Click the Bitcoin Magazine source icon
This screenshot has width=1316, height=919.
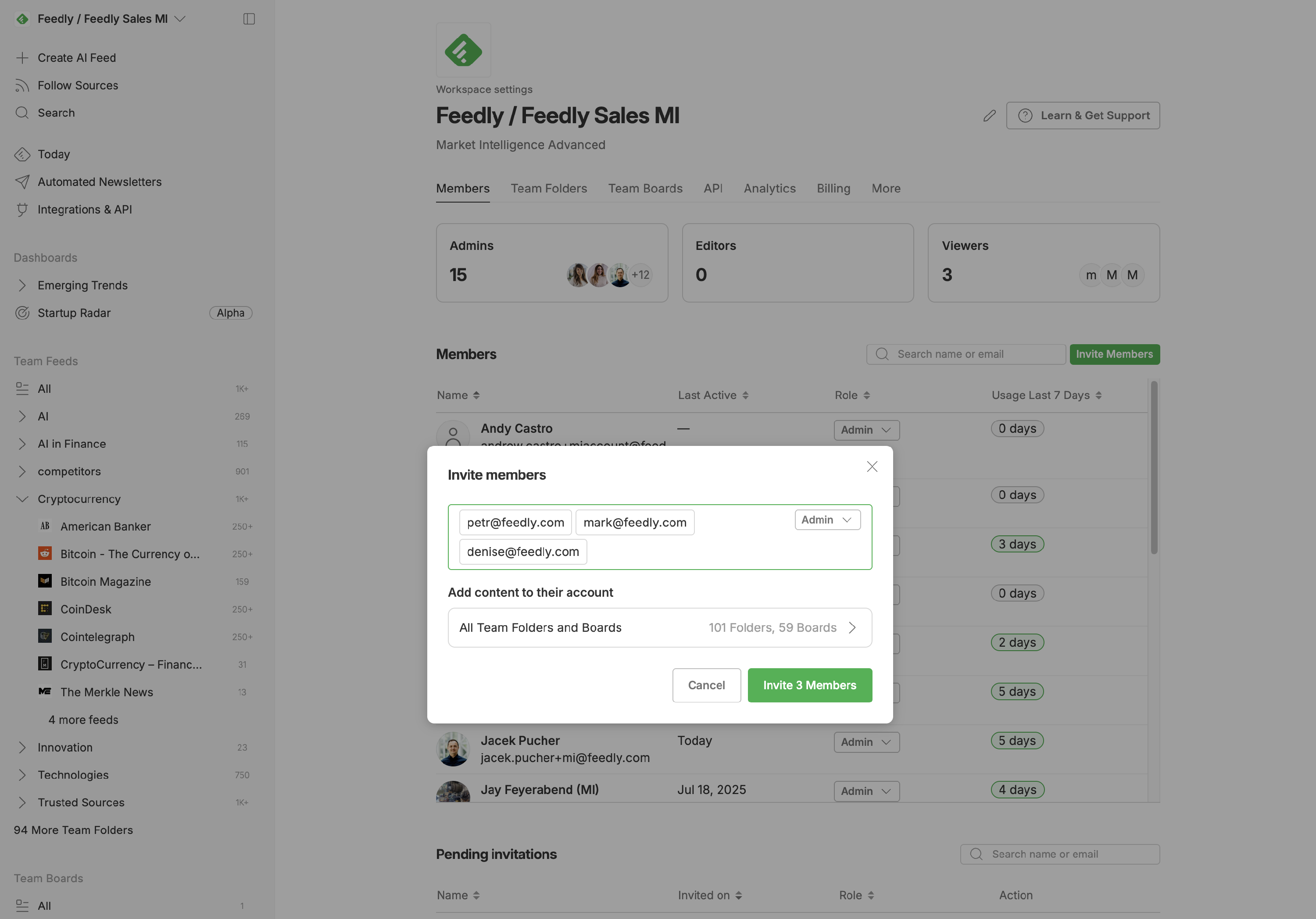pyautogui.click(x=45, y=581)
